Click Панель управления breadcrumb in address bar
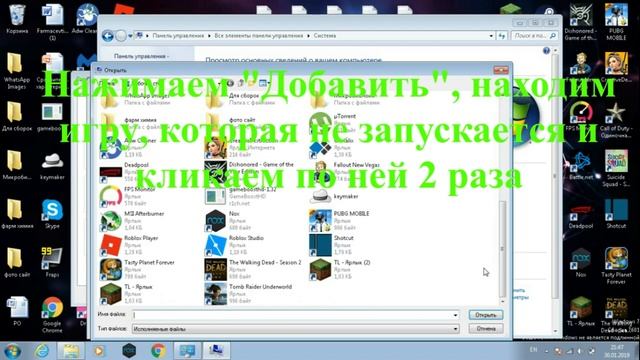640x360 pixels. click(x=178, y=36)
